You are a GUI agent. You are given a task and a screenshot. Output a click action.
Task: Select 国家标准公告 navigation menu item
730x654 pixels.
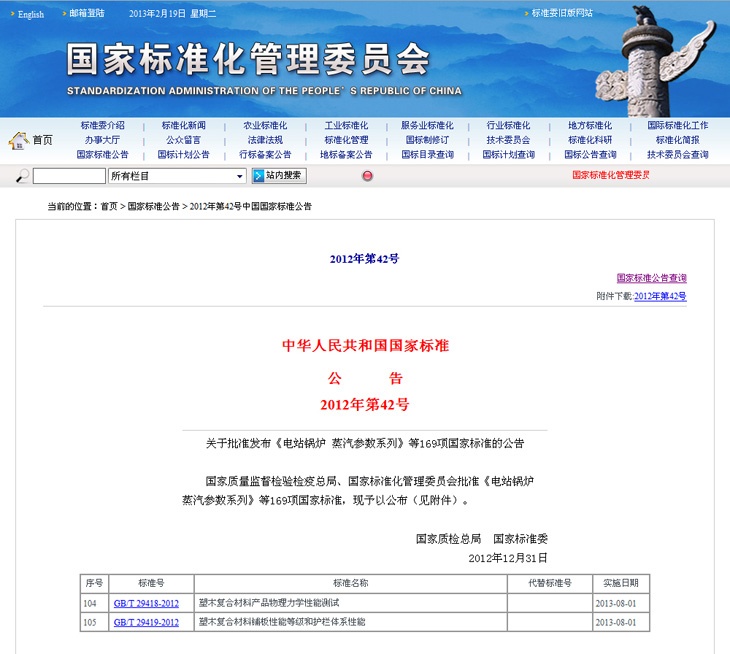[x=103, y=155]
